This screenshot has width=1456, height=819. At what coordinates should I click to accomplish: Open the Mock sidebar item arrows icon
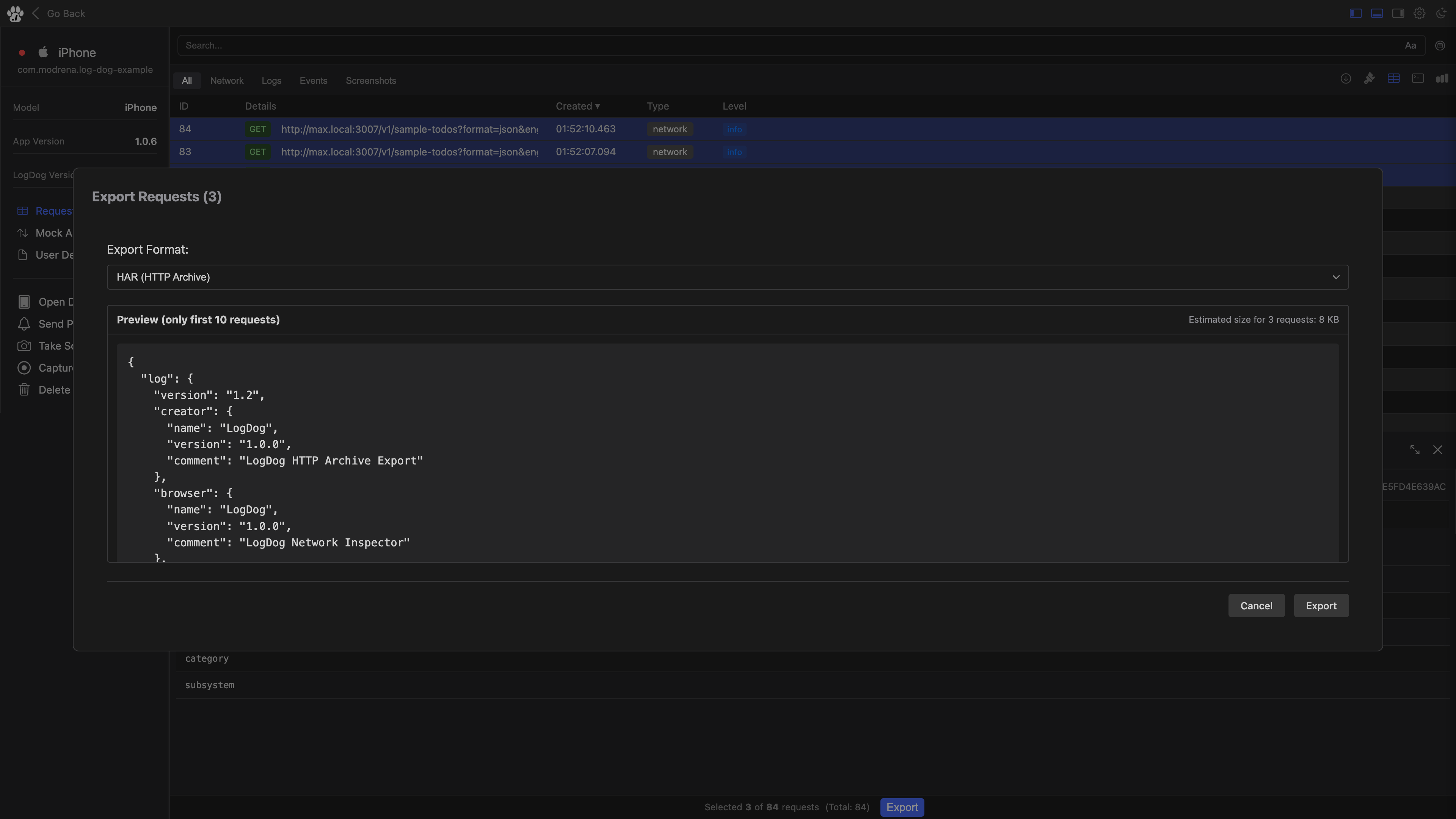tap(23, 233)
